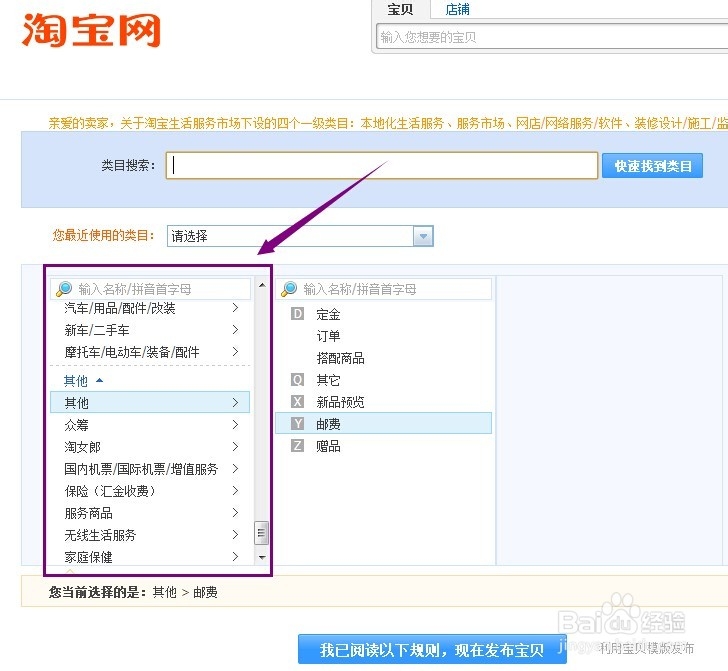Click the 快速找到类目 button
The height and width of the screenshot is (671, 728).
[x=652, y=166]
